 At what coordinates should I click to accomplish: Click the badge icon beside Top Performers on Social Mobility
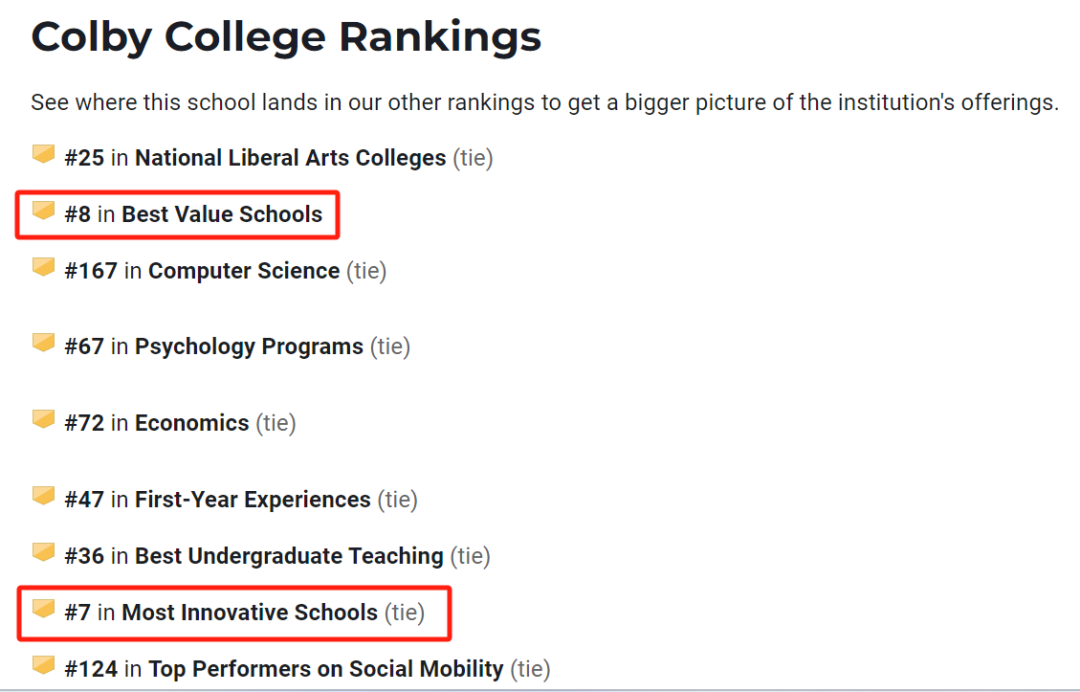[x=43, y=665]
